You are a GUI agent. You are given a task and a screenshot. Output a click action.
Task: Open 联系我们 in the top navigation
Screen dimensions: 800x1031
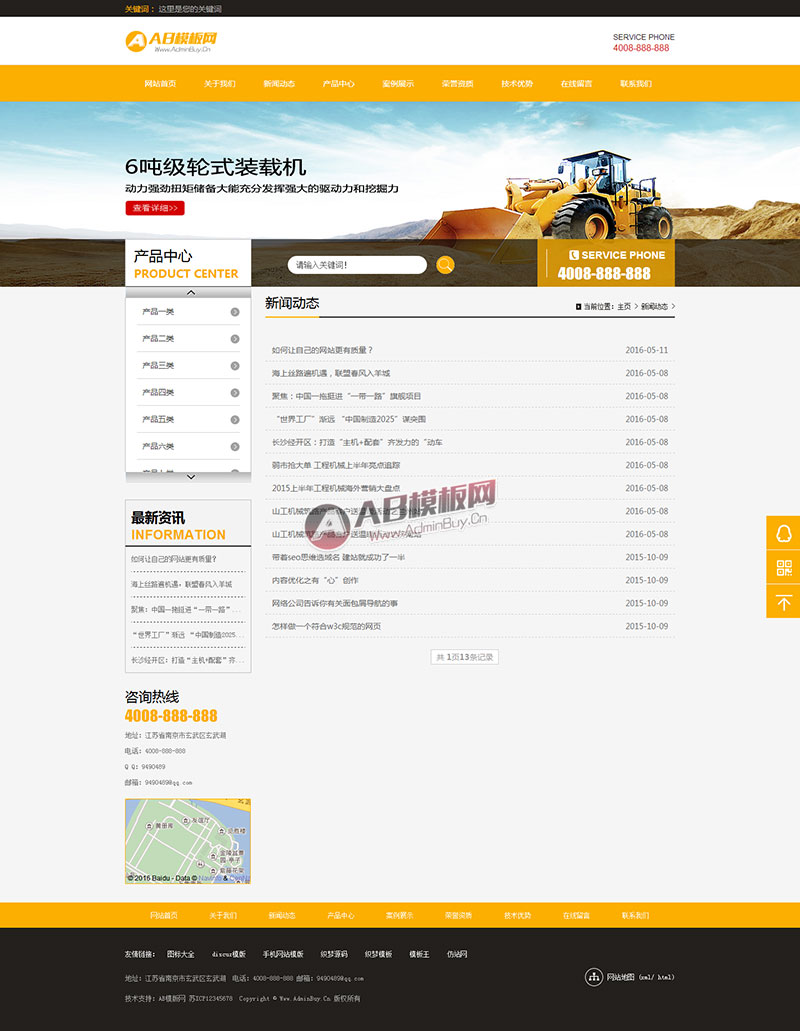(636, 84)
